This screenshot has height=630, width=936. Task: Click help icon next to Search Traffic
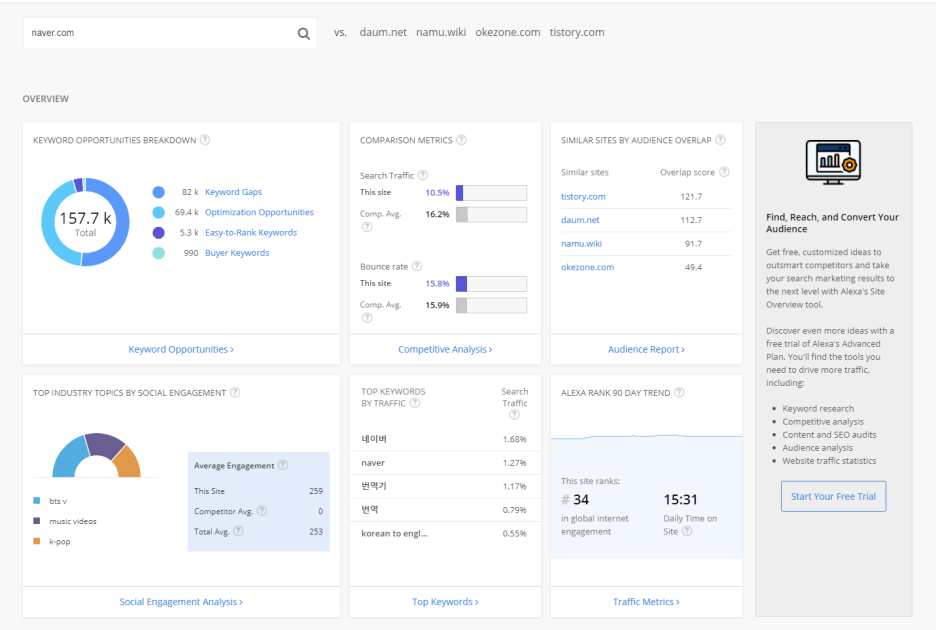(423, 175)
